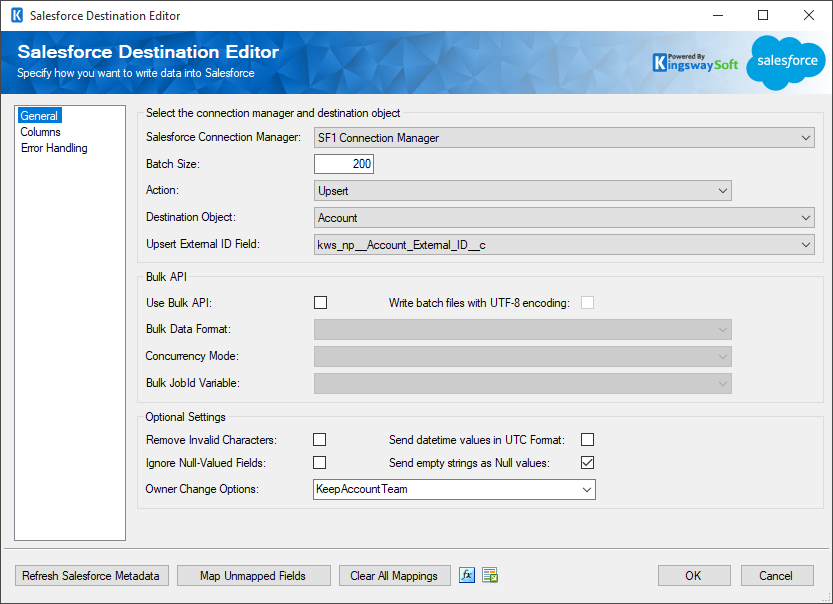Minimize the editor window
This screenshot has height=604, width=833.
pos(718,15)
